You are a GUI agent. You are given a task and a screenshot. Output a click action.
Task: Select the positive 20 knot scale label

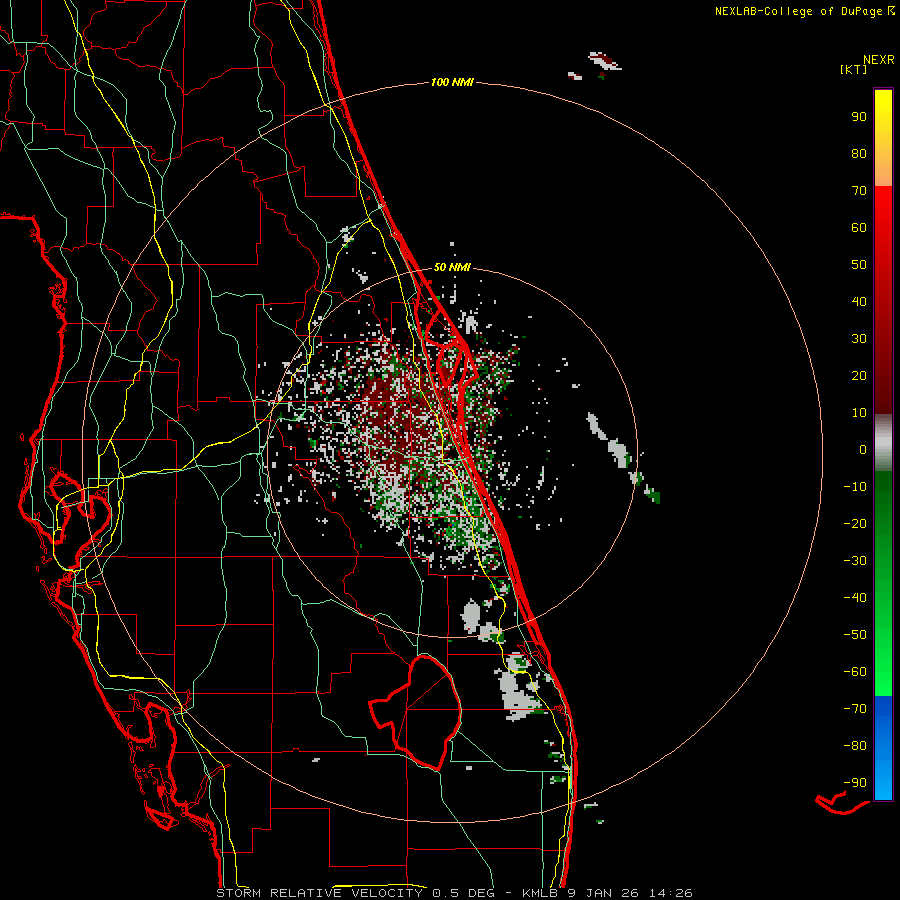(x=859, y=375)
